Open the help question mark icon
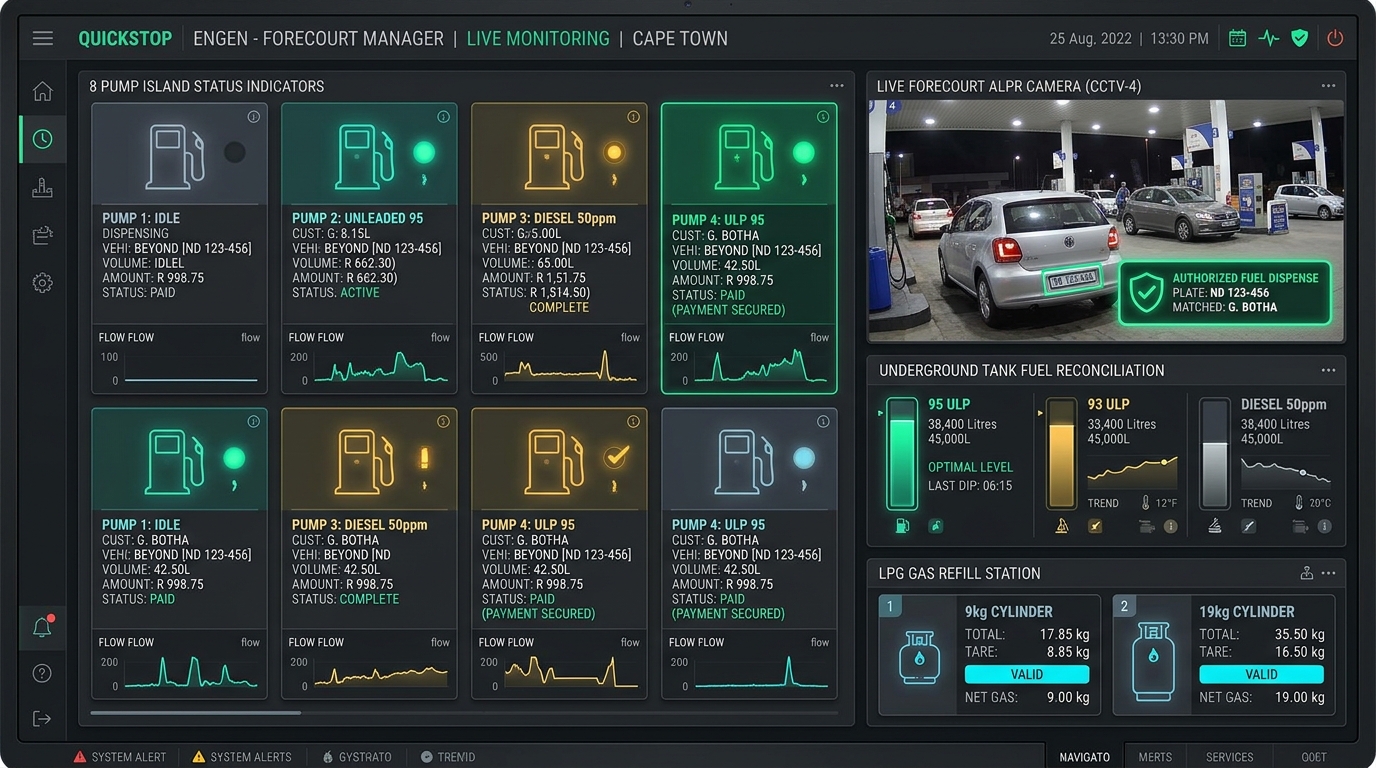The height and width of the screenshot is (768, 1376). 42,673
